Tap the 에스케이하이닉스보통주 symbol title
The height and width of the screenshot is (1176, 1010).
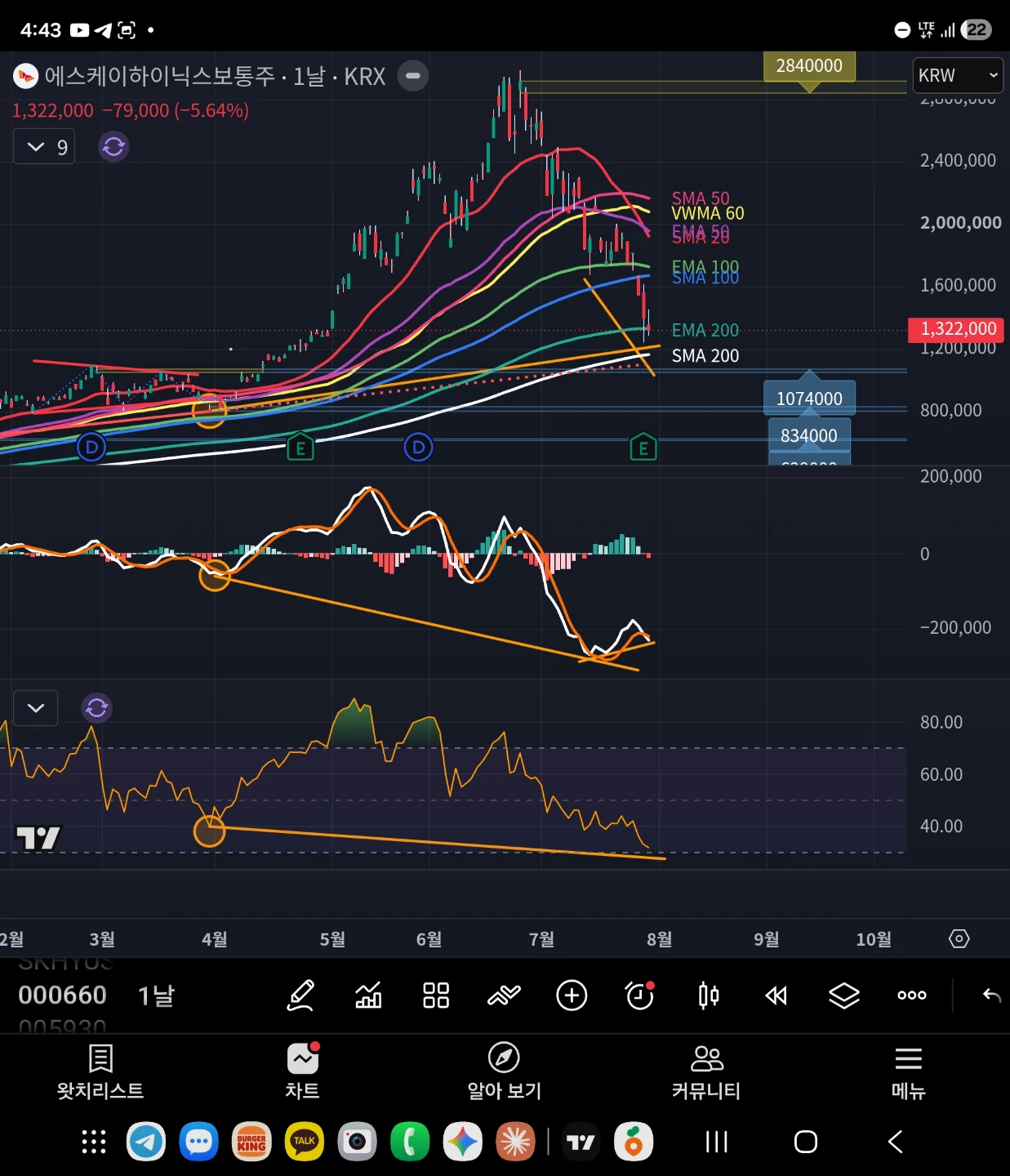pyautogui.click(x=160, y=76)
